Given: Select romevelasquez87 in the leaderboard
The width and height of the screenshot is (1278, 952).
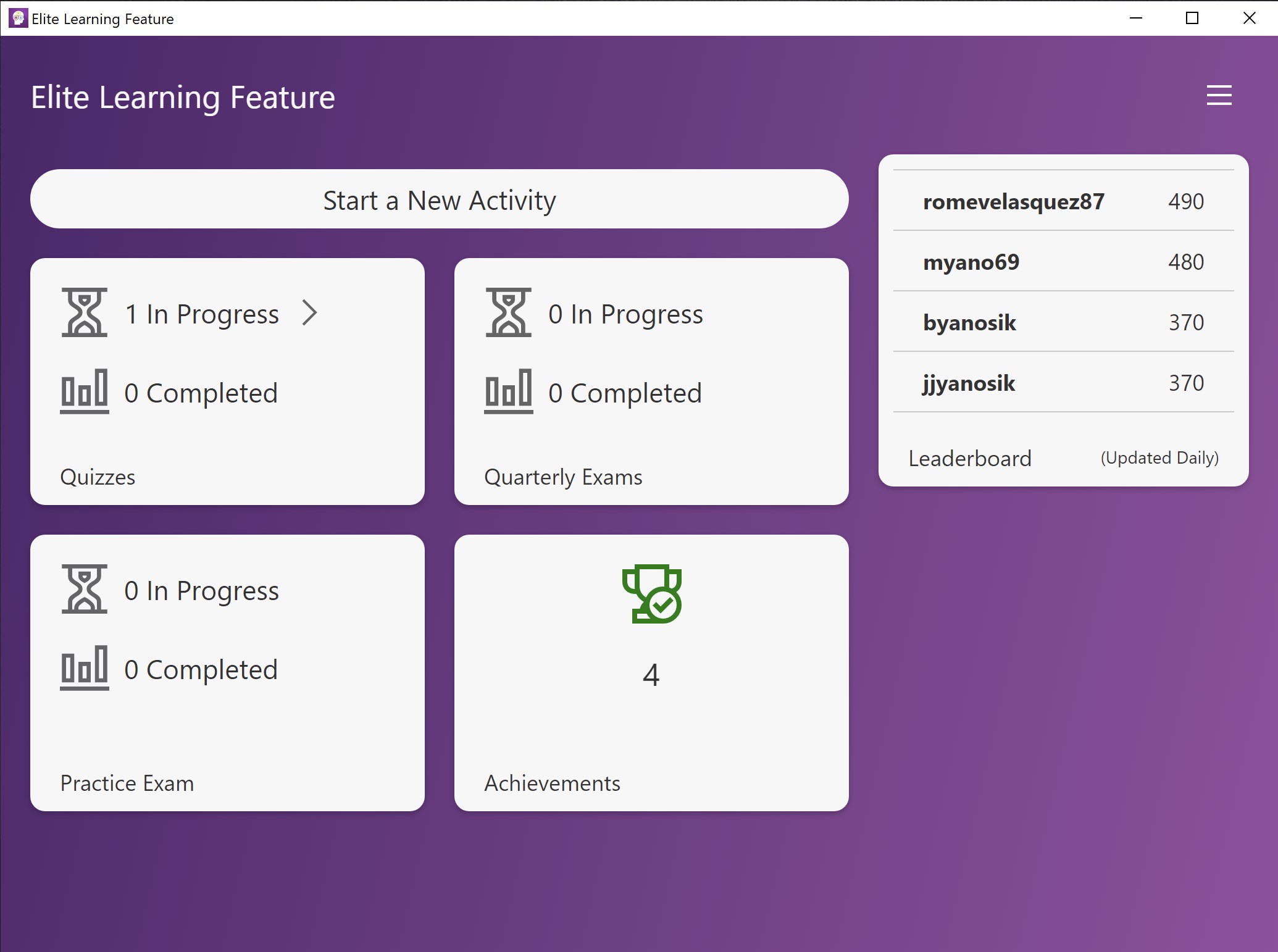Looking at the screenshot, I should pyautogui.click(x=1013, y=201).
